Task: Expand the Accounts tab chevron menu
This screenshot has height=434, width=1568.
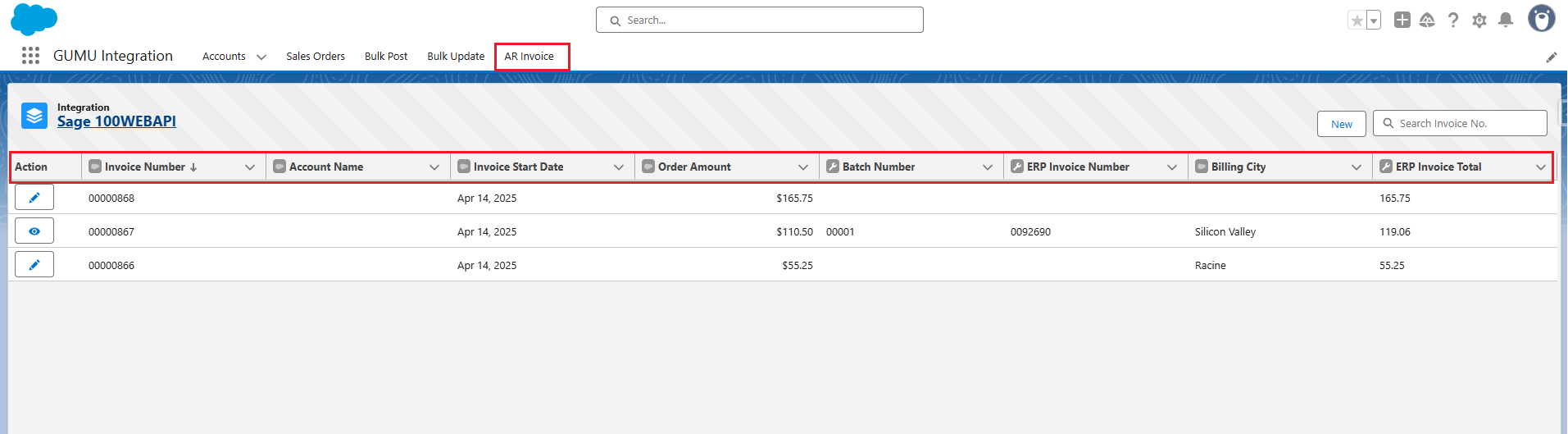Action: (261, 57)
